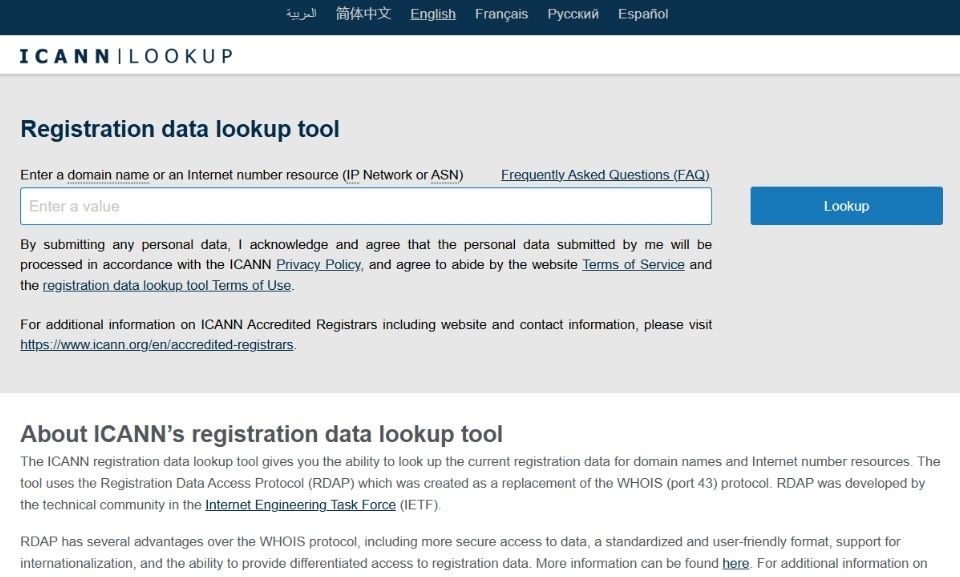Open the ICANN Privacy Policy link
Viewport: 960px width, 577px height.
pyautogui.click(x=318, y=265)
